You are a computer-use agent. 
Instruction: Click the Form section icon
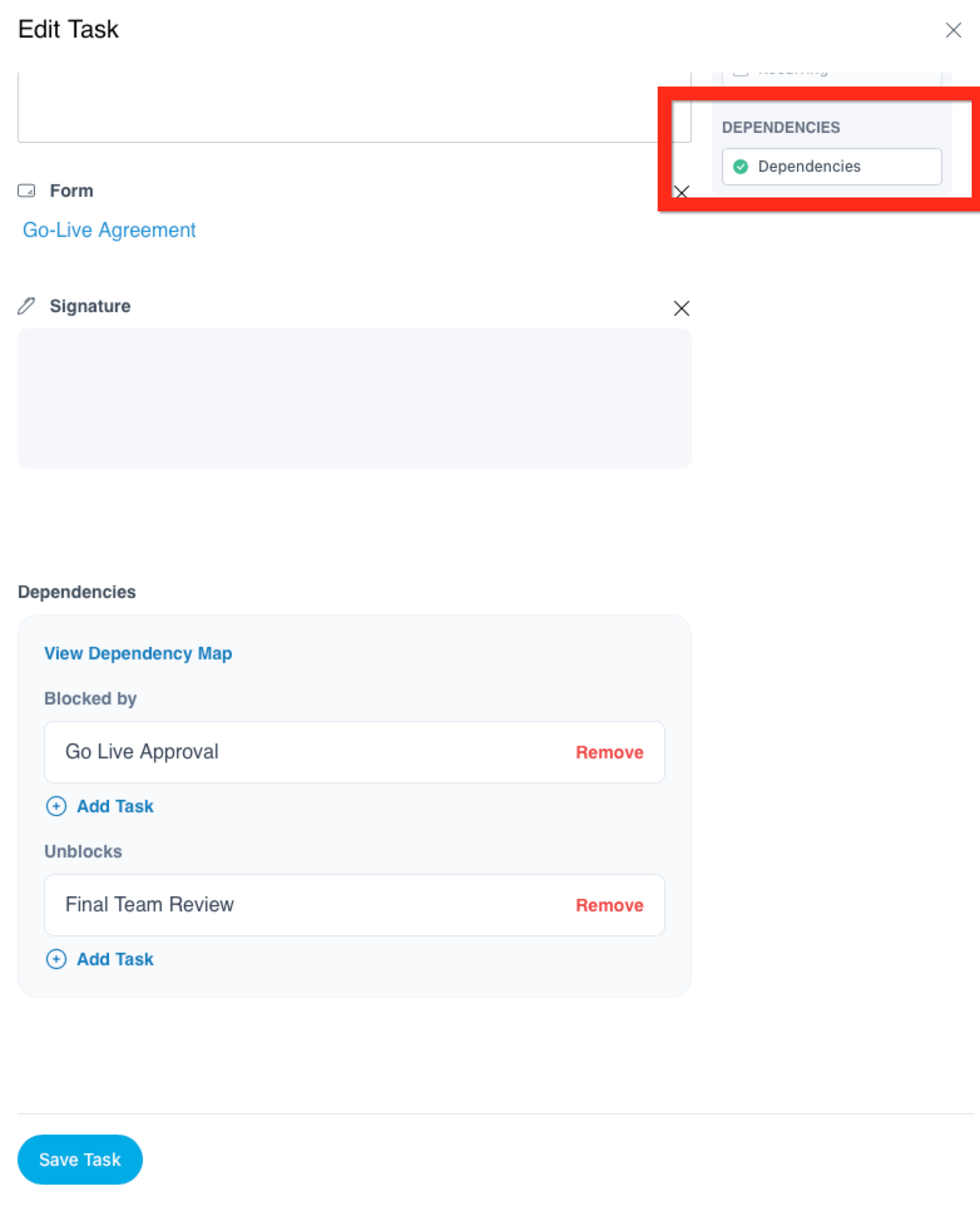pos(26,191)
